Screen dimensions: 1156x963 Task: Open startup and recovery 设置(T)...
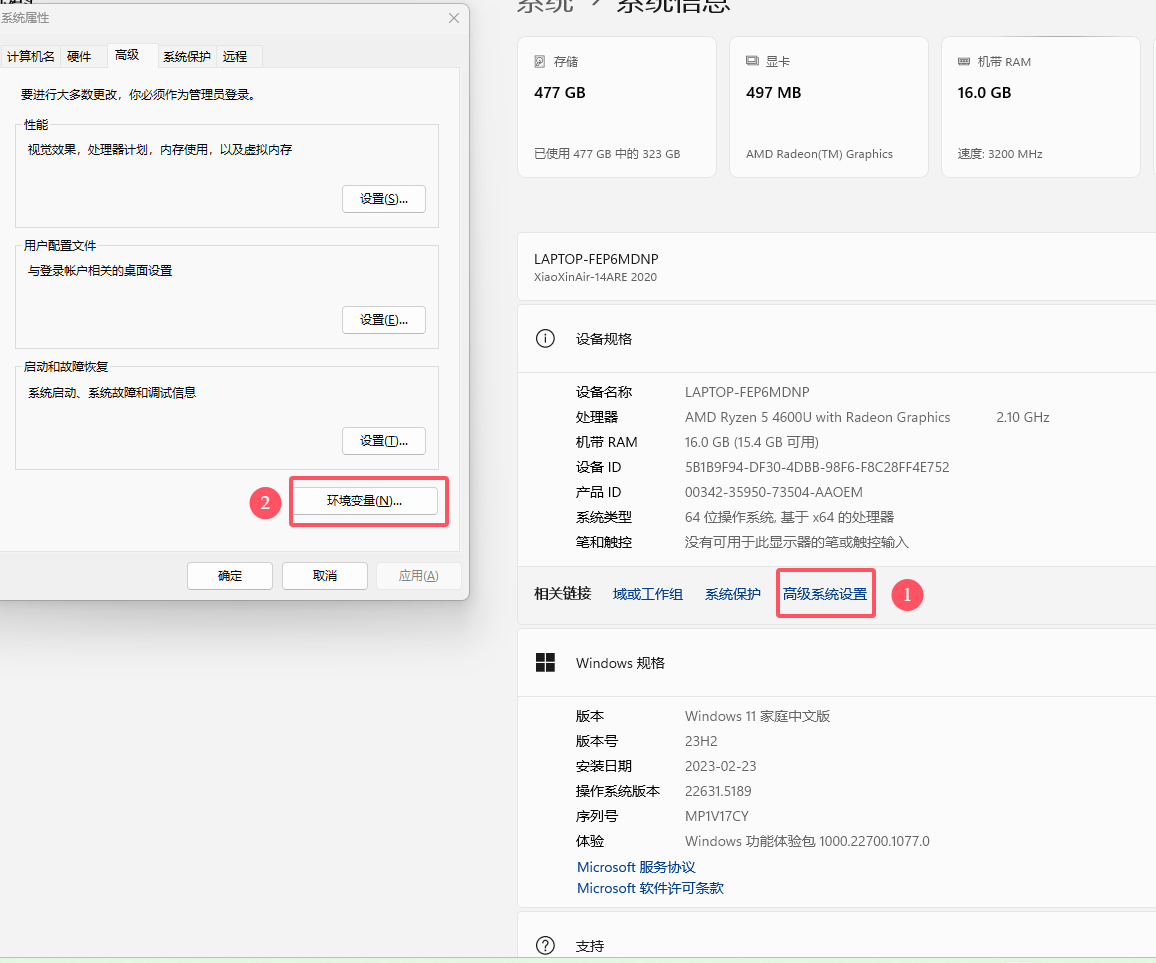tap(383, 441)
